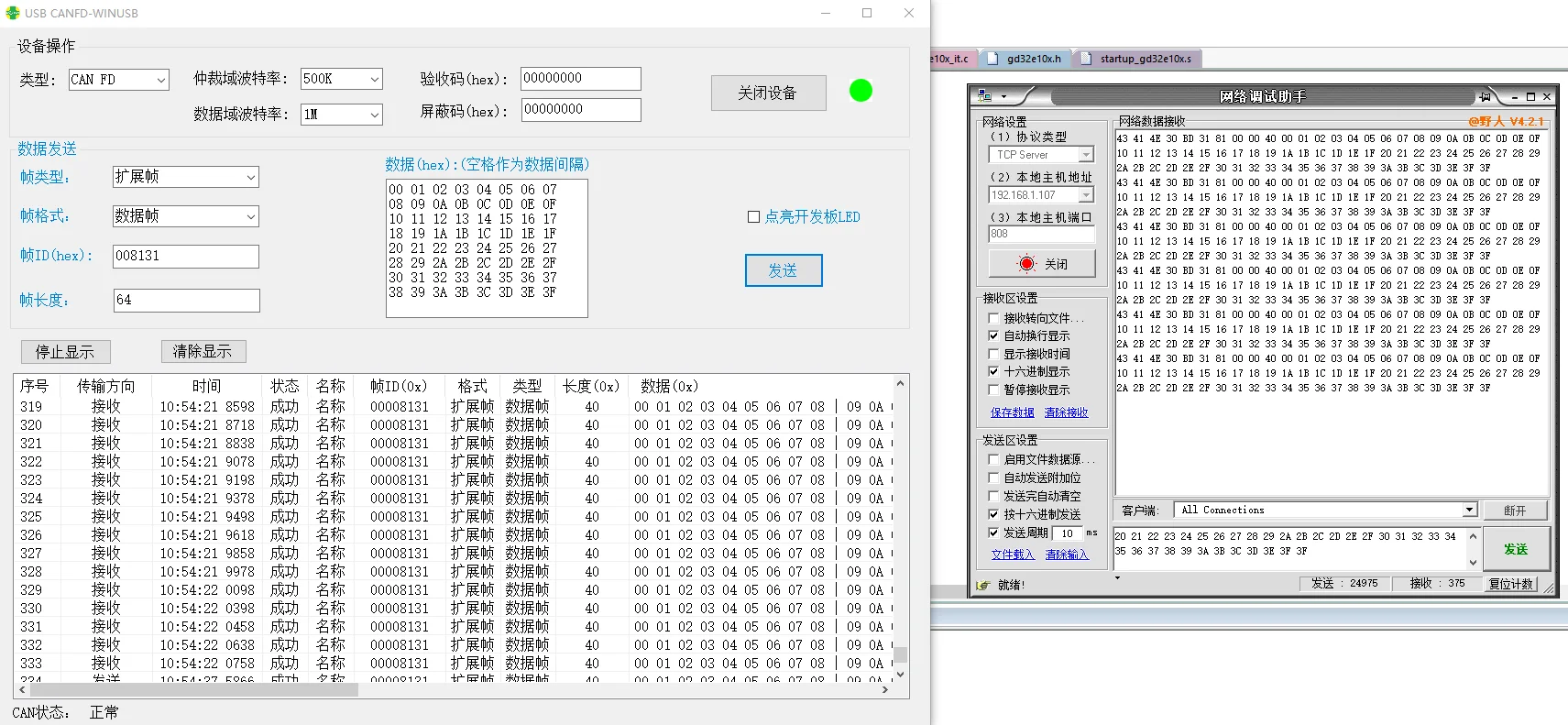Screen dimensions: 1568x725
Task: Click the 时间 column header
Action: (x=206, y=386)
